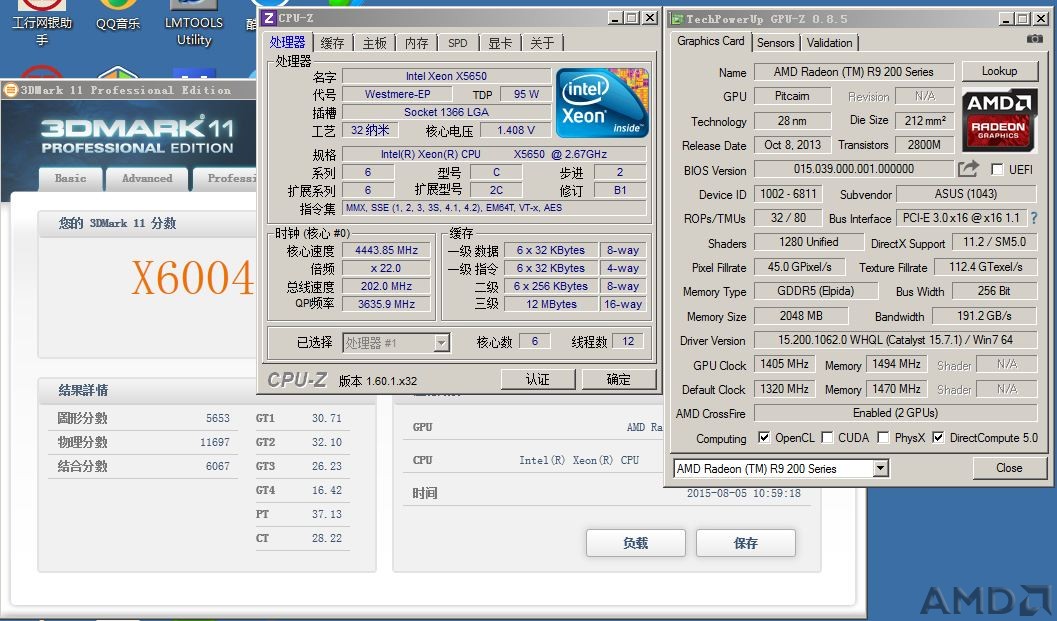Select the Graphics Card tab in GPU-Z
The image size is (1057, 621).
711,41
